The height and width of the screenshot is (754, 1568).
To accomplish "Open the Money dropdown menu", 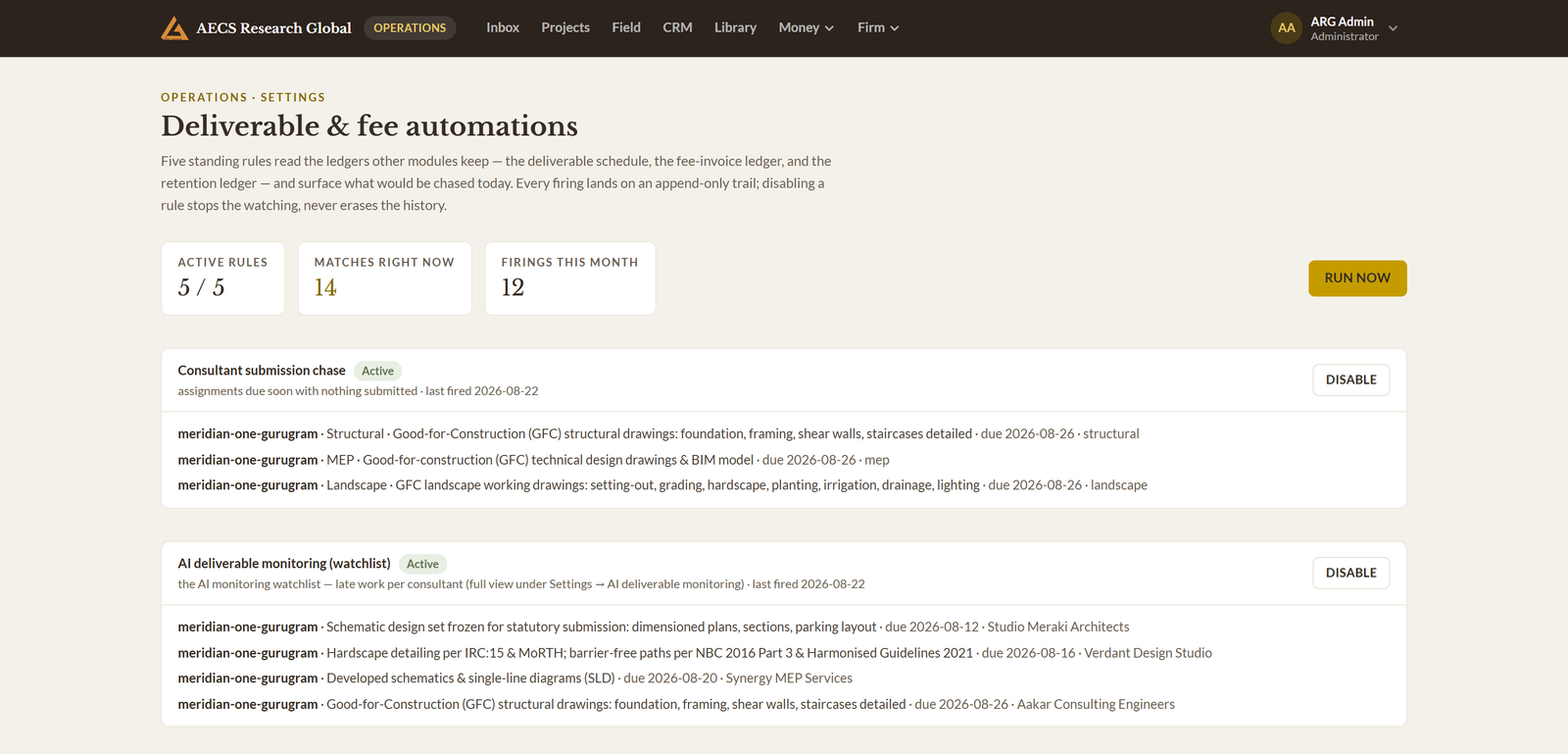I will (806, 28).
